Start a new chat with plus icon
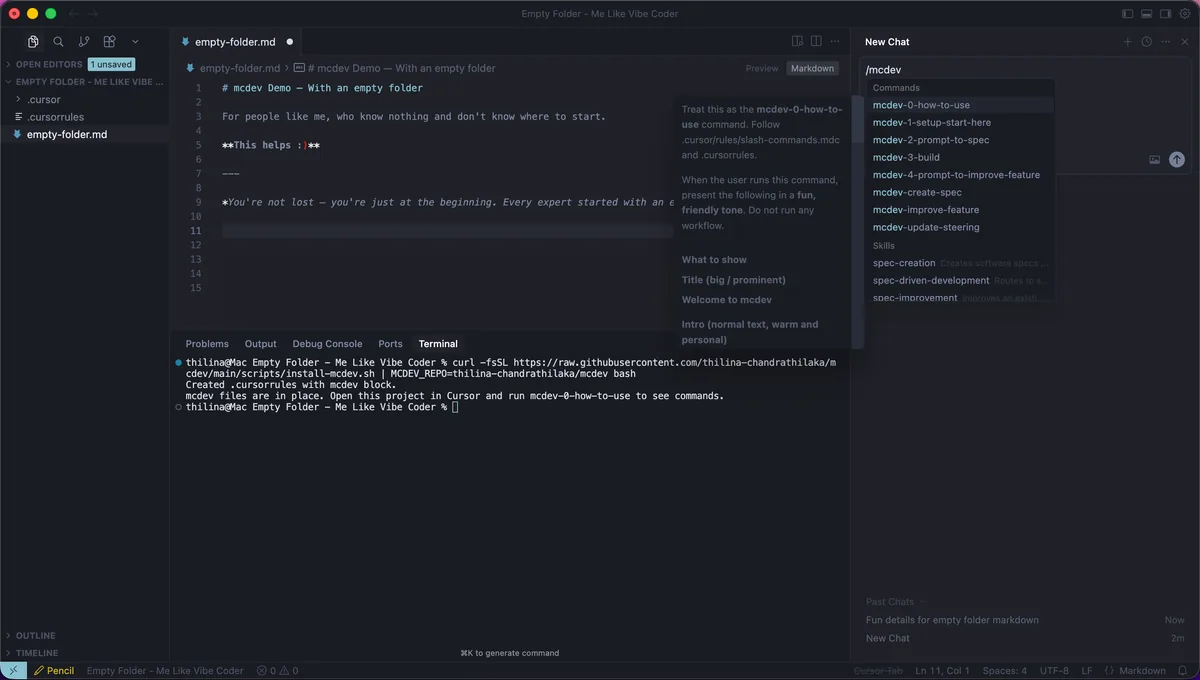 point(1128,42)
